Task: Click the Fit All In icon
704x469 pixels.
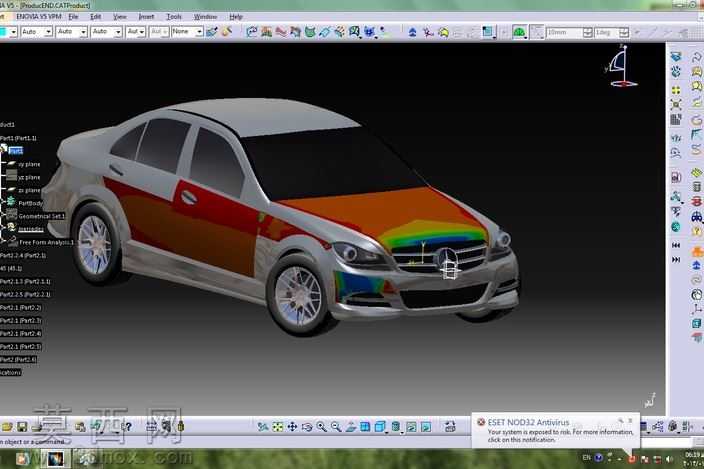Action: tap(278, 427)
